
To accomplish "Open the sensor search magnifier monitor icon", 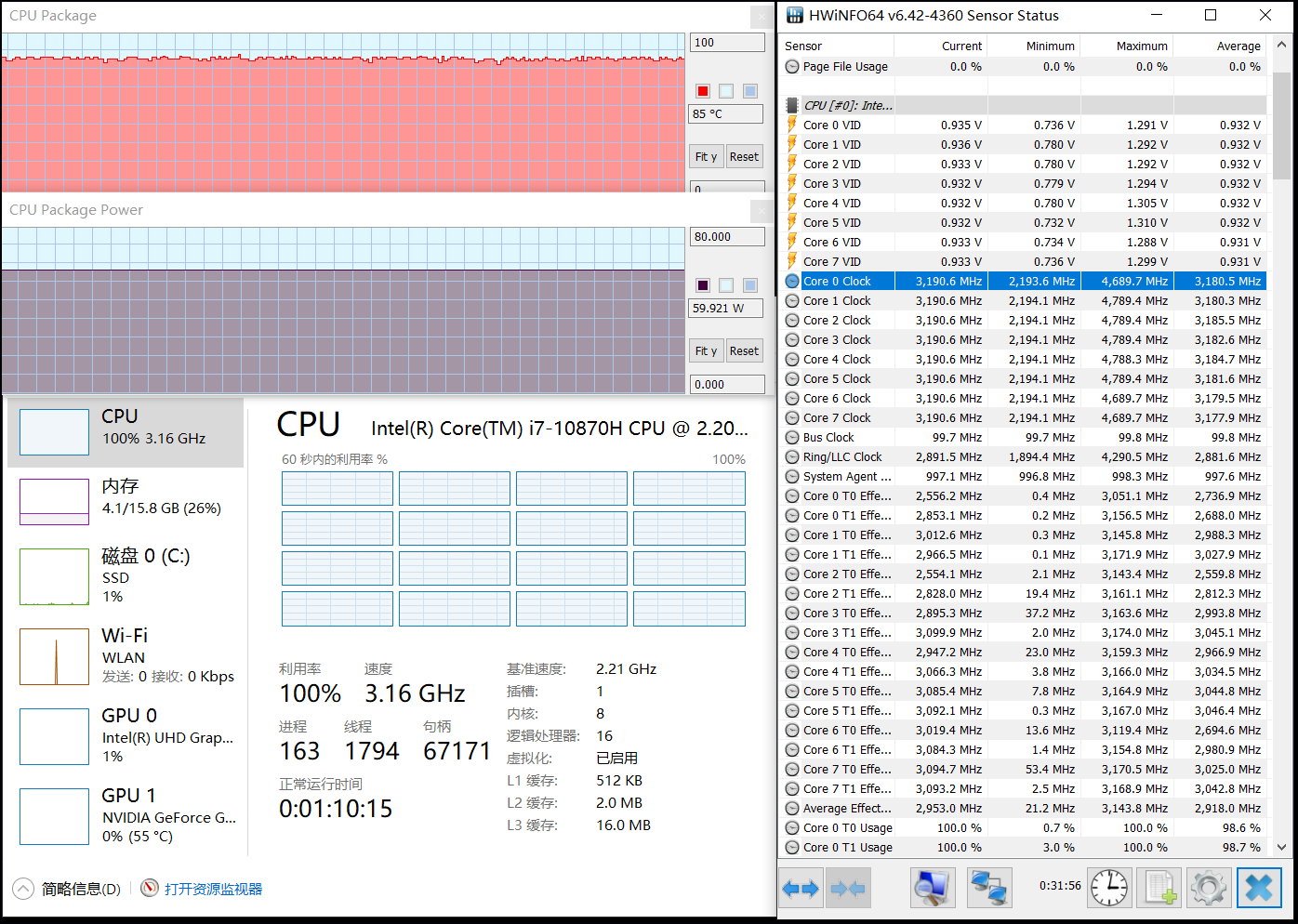I will coord(932,889).
